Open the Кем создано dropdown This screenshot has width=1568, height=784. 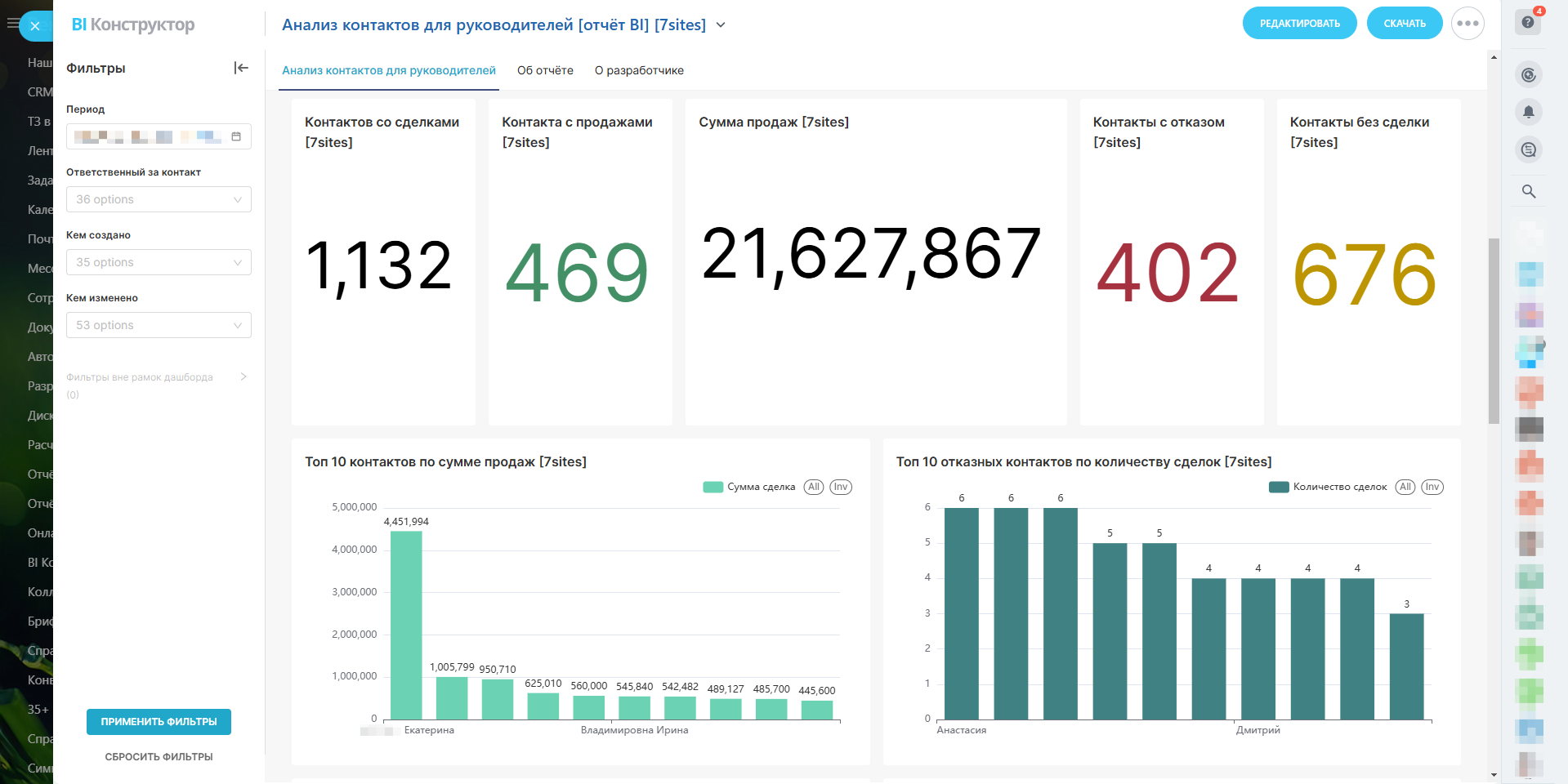(x=159, y=262)
